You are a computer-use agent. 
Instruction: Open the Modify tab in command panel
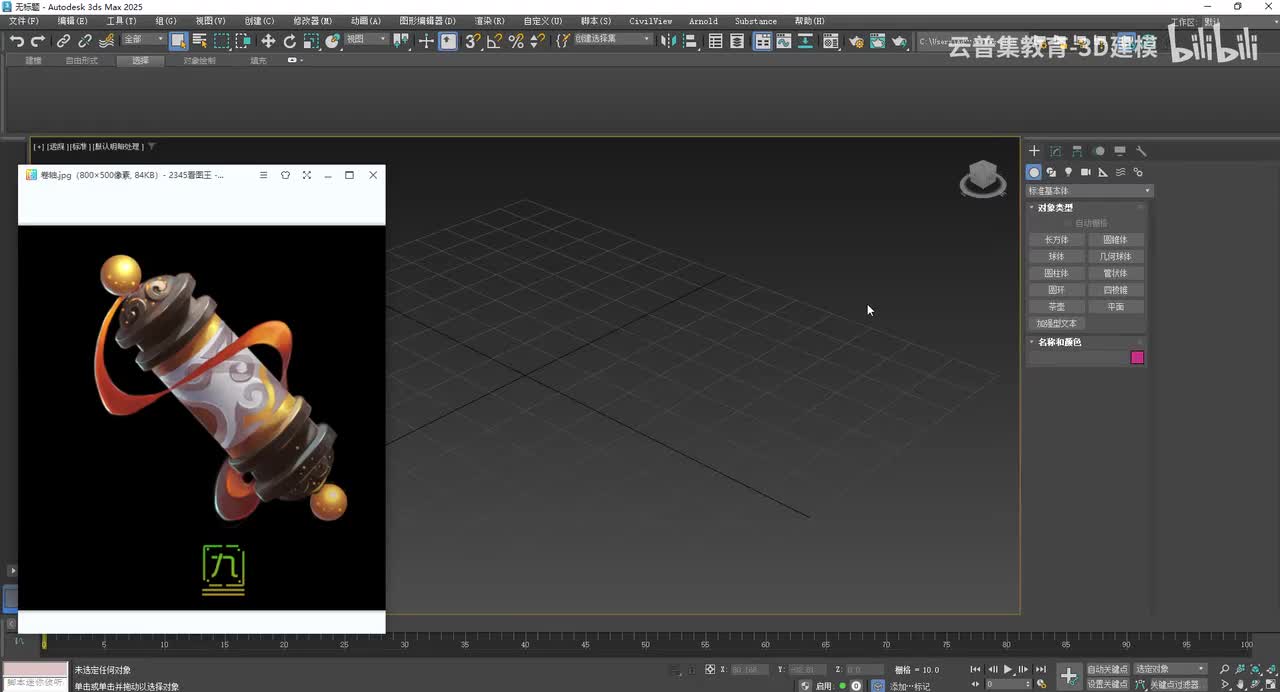pyautogui.click(x=1056, y=151)
